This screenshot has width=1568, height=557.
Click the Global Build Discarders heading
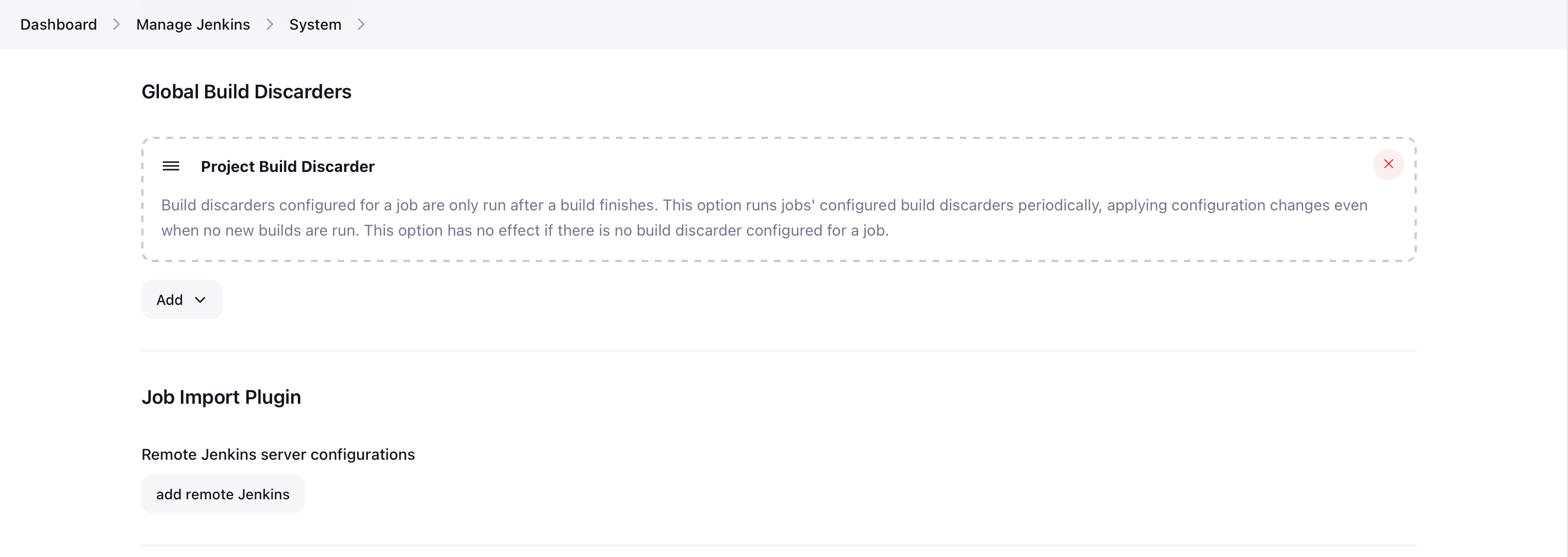click(x=246, y=92)
